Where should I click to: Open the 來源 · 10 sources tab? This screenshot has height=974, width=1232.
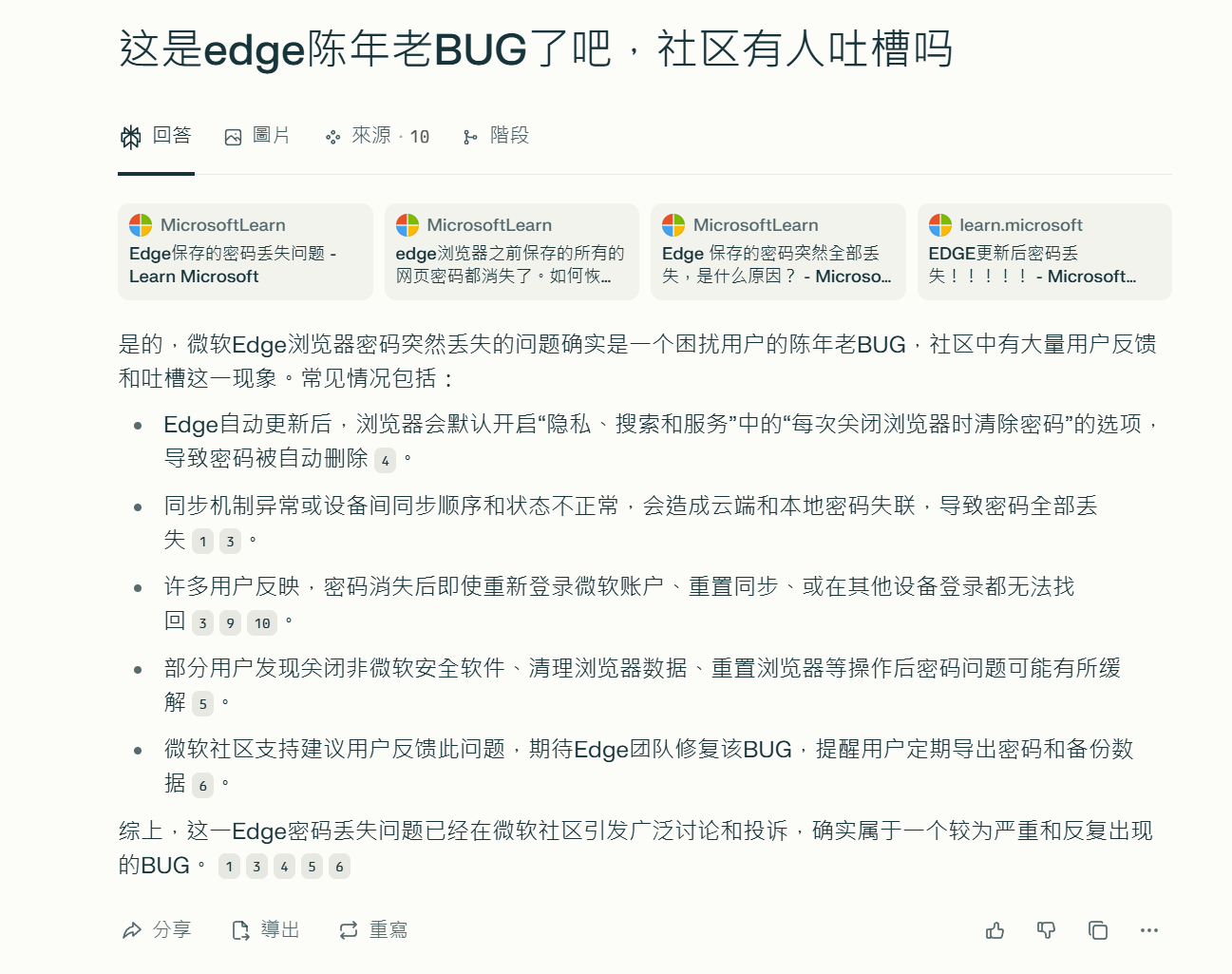[x=377, y=136]
